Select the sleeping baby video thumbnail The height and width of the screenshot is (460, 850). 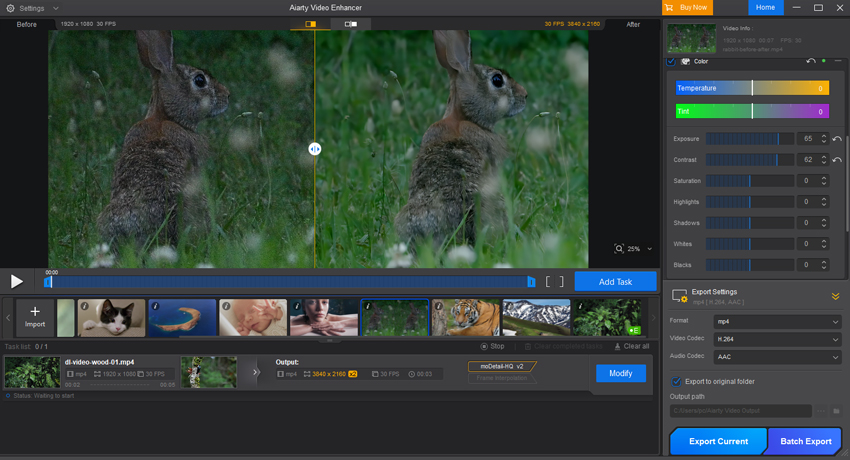coord(253,318)
